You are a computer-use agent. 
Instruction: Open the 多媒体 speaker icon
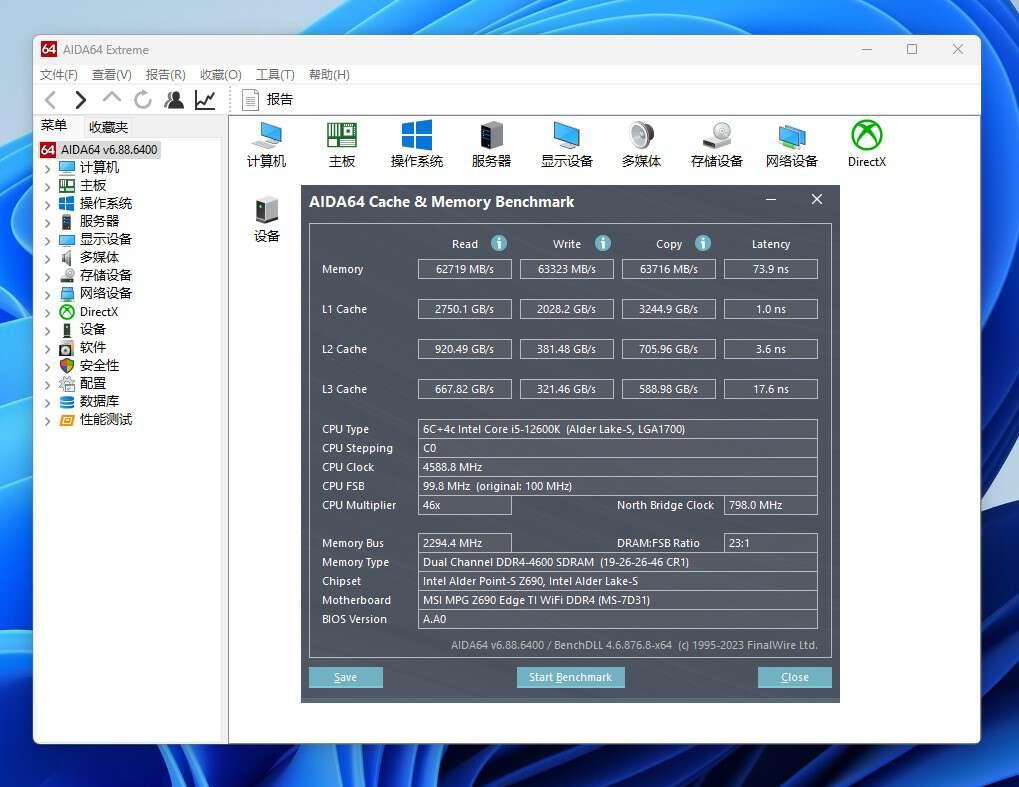click(641, 136)
